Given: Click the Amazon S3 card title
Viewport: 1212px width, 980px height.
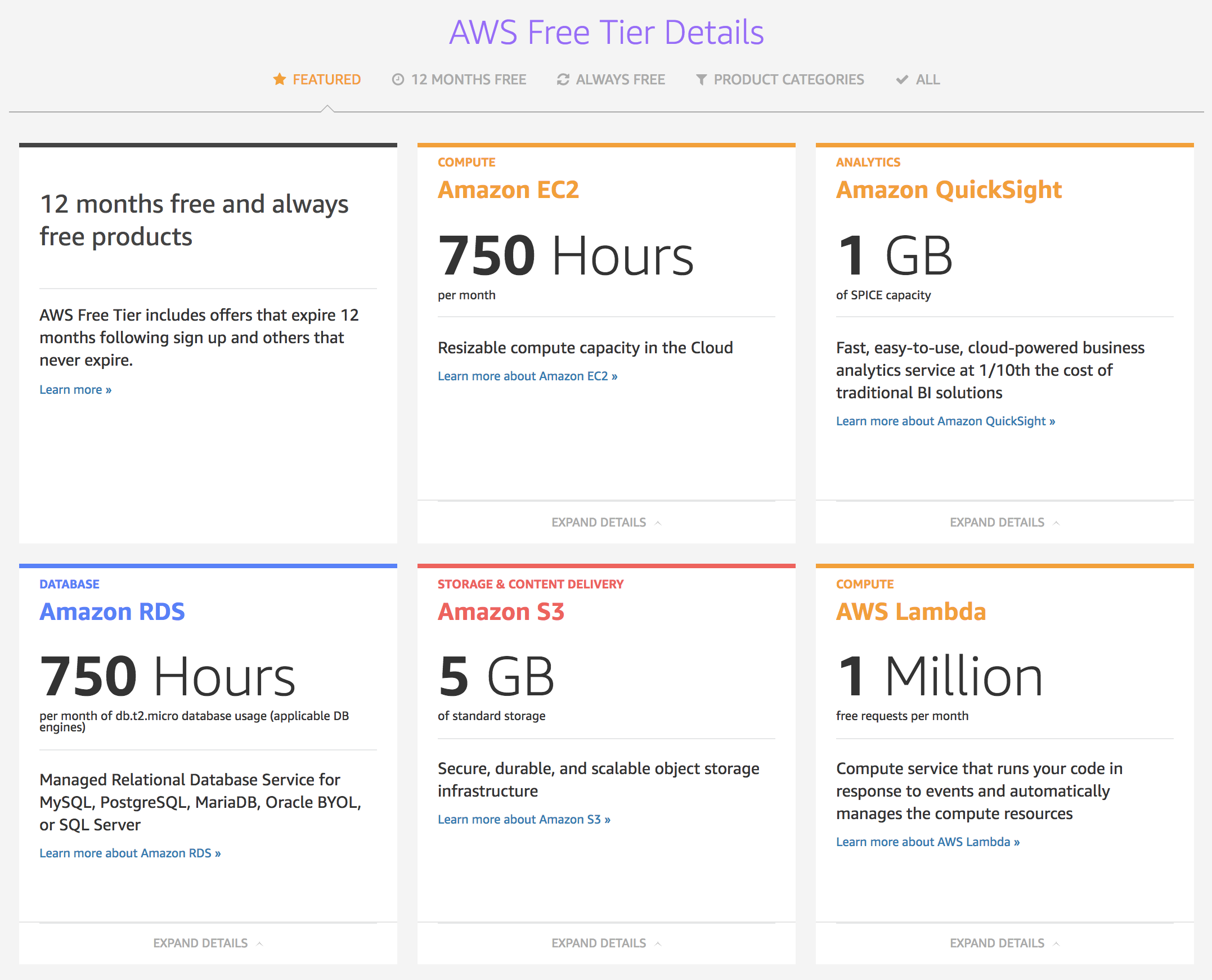Looking at the screenshot, I should click(x=501, y=612).
